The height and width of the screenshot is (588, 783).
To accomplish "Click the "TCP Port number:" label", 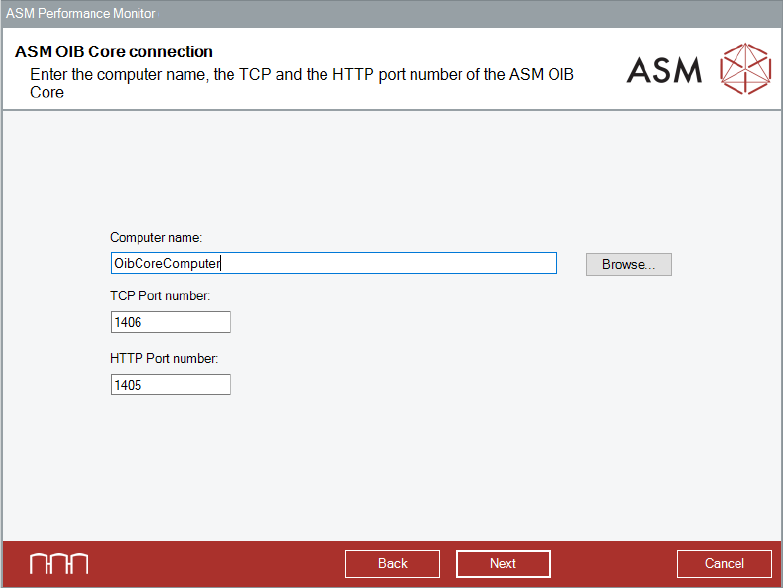I will tap(160, 296).
